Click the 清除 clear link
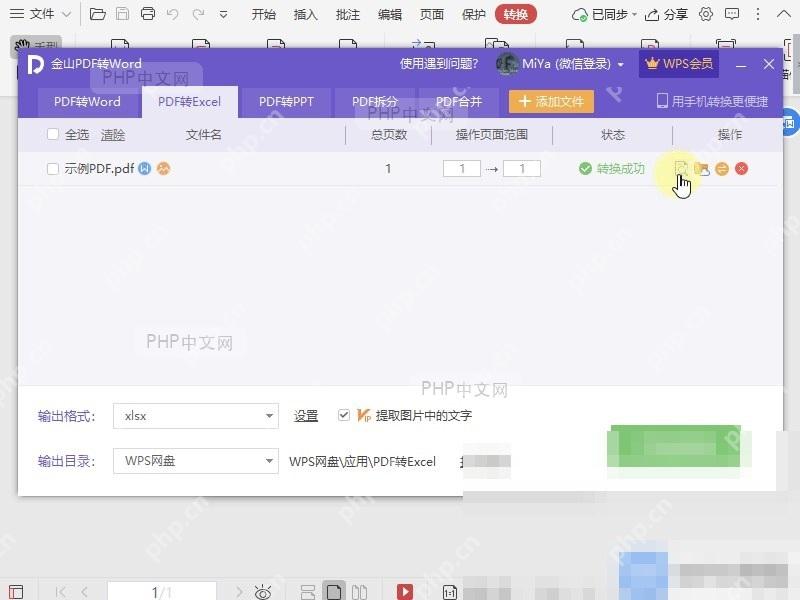This screenshot has width=800, height=600. pyautogui.click(x=113, y=135)
